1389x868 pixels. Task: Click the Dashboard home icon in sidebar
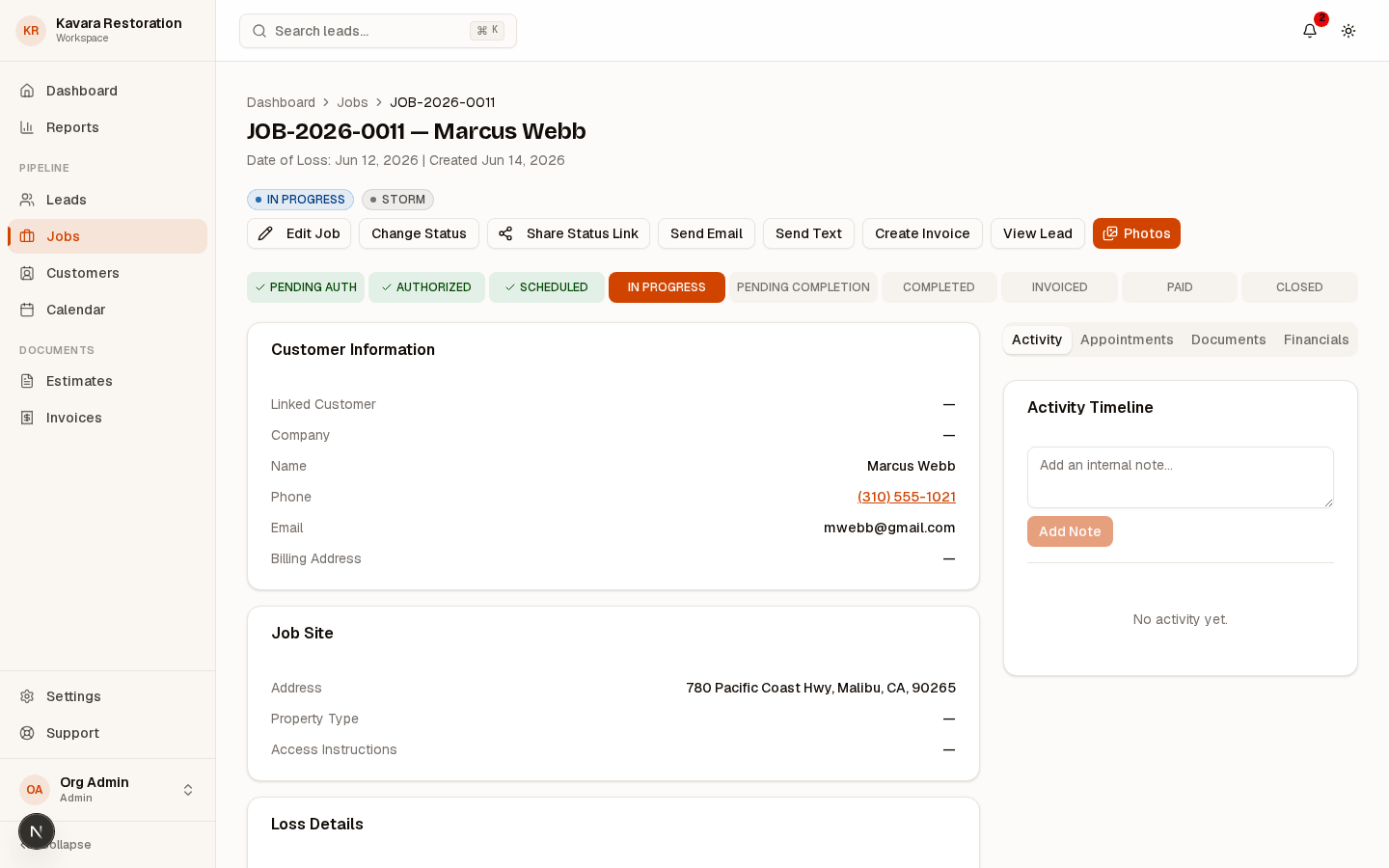[x=27, y=91]
